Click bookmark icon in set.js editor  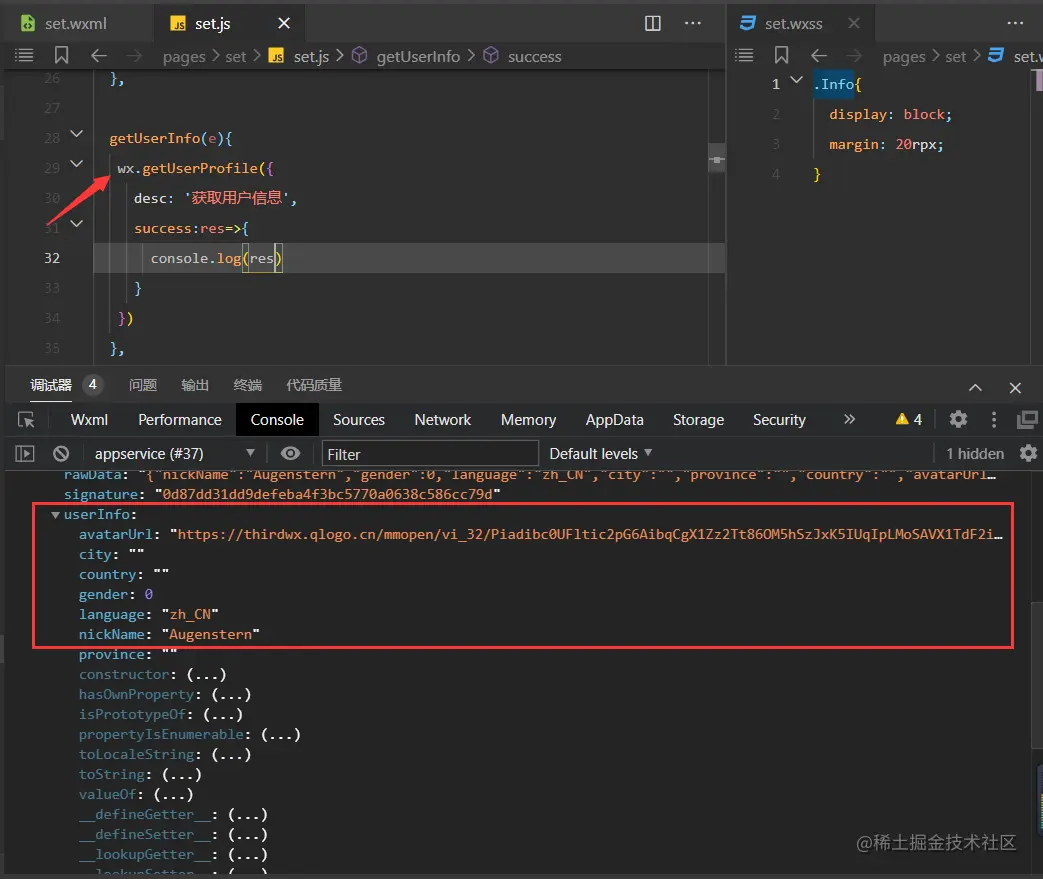[x=61, y=55]
